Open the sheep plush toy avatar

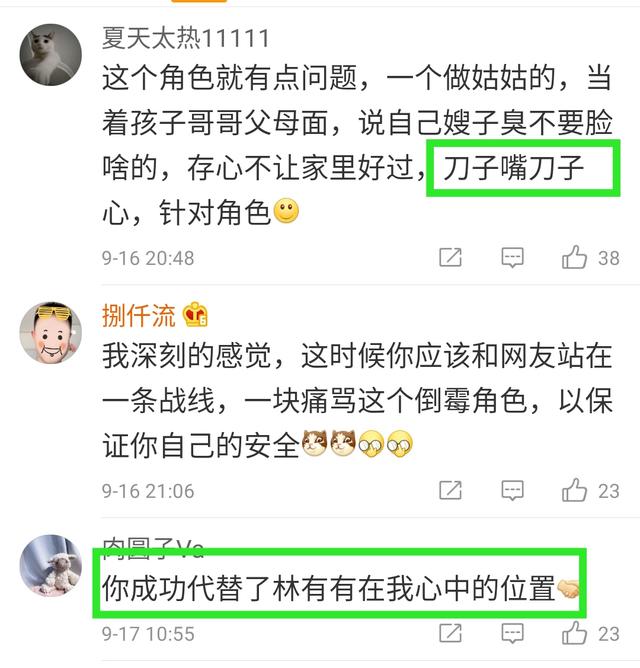(x=51, y=566)
